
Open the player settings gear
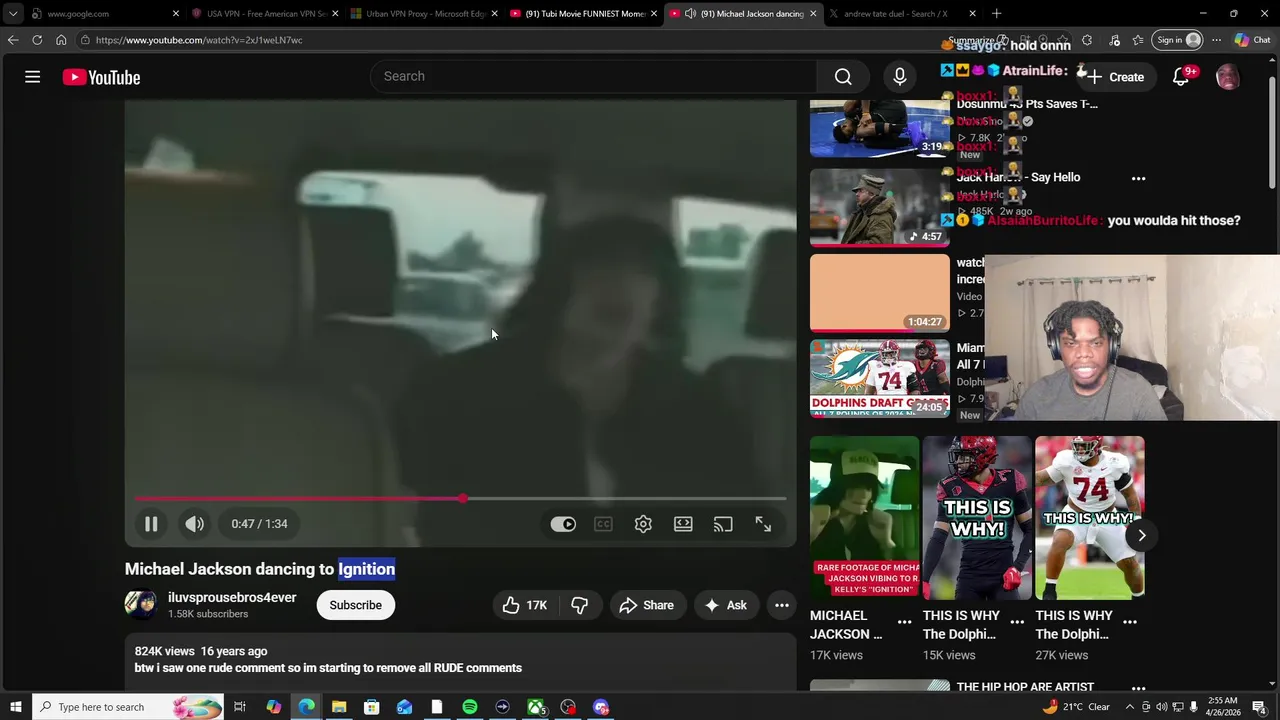(x=643, y=524)
